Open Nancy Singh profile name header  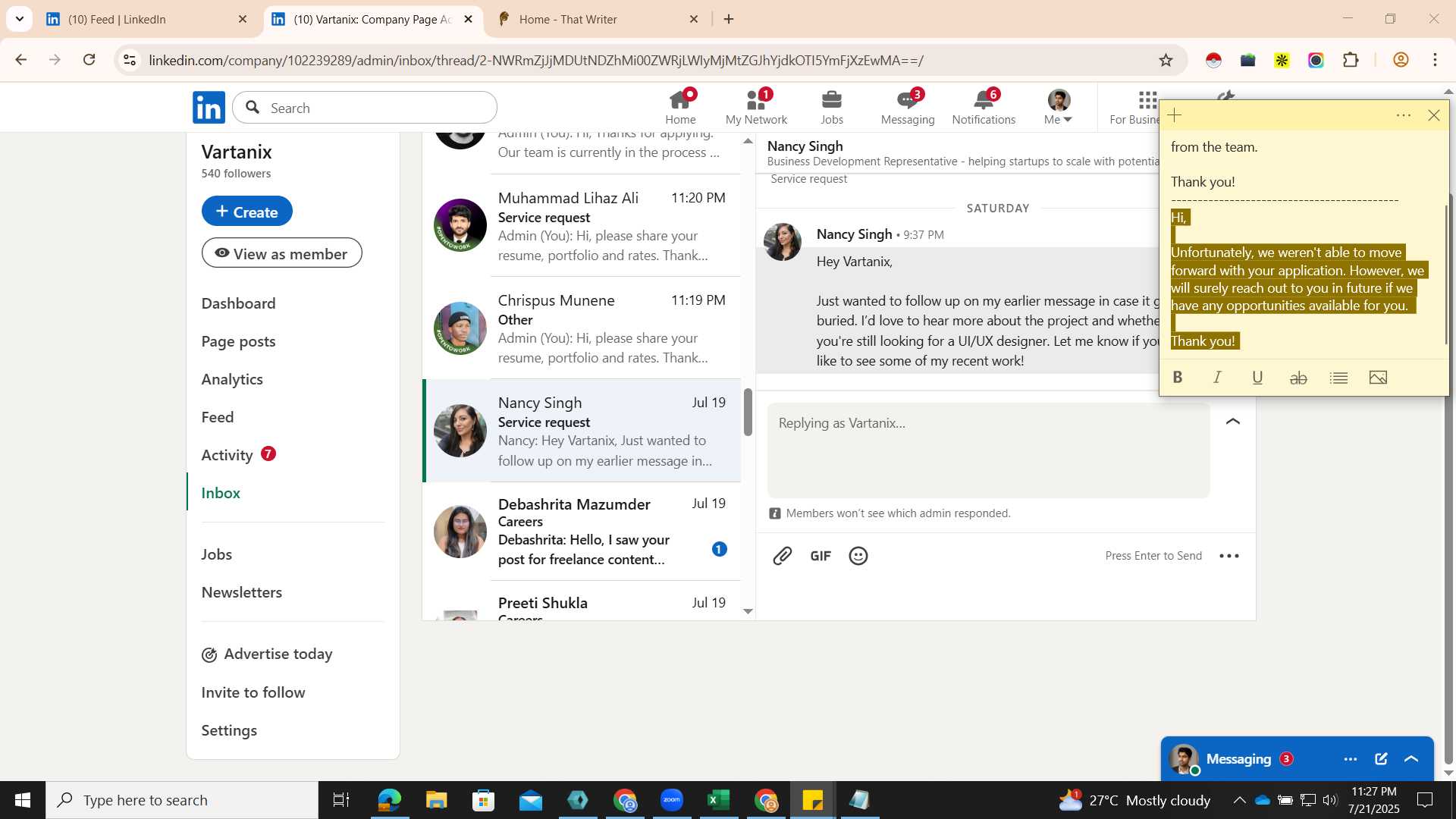point(805,146)
